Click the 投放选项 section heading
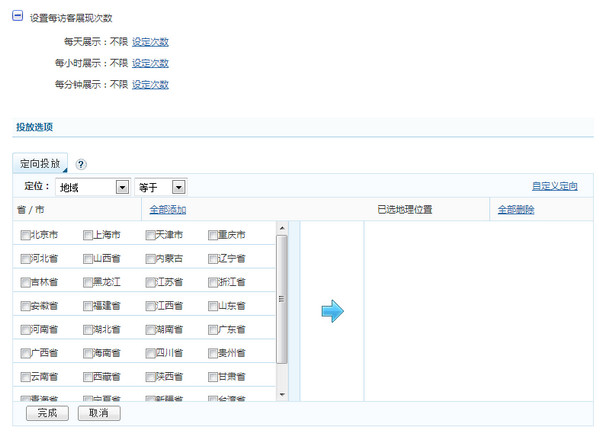 pos(34,127)
